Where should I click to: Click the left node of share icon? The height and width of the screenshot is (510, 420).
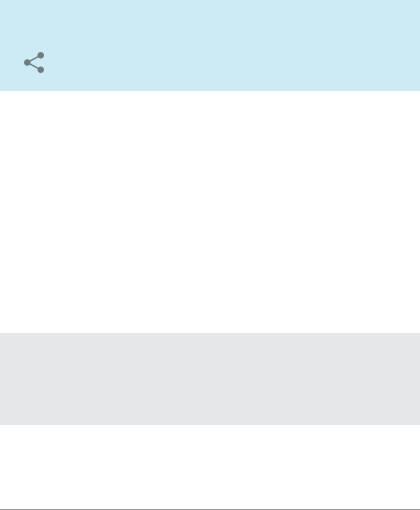click(27, 62)
